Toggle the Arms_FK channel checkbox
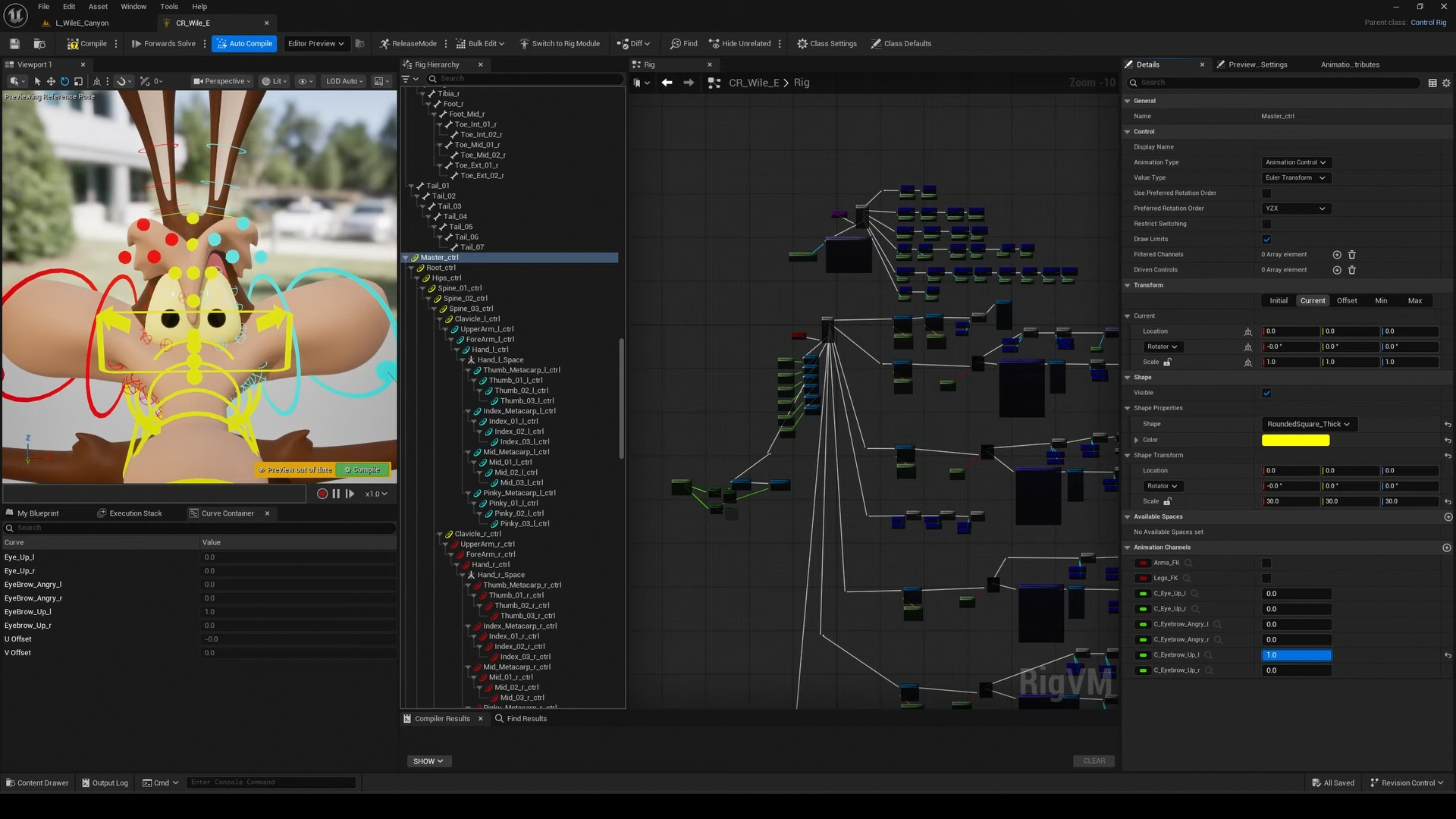 (x=1266, y=563)
